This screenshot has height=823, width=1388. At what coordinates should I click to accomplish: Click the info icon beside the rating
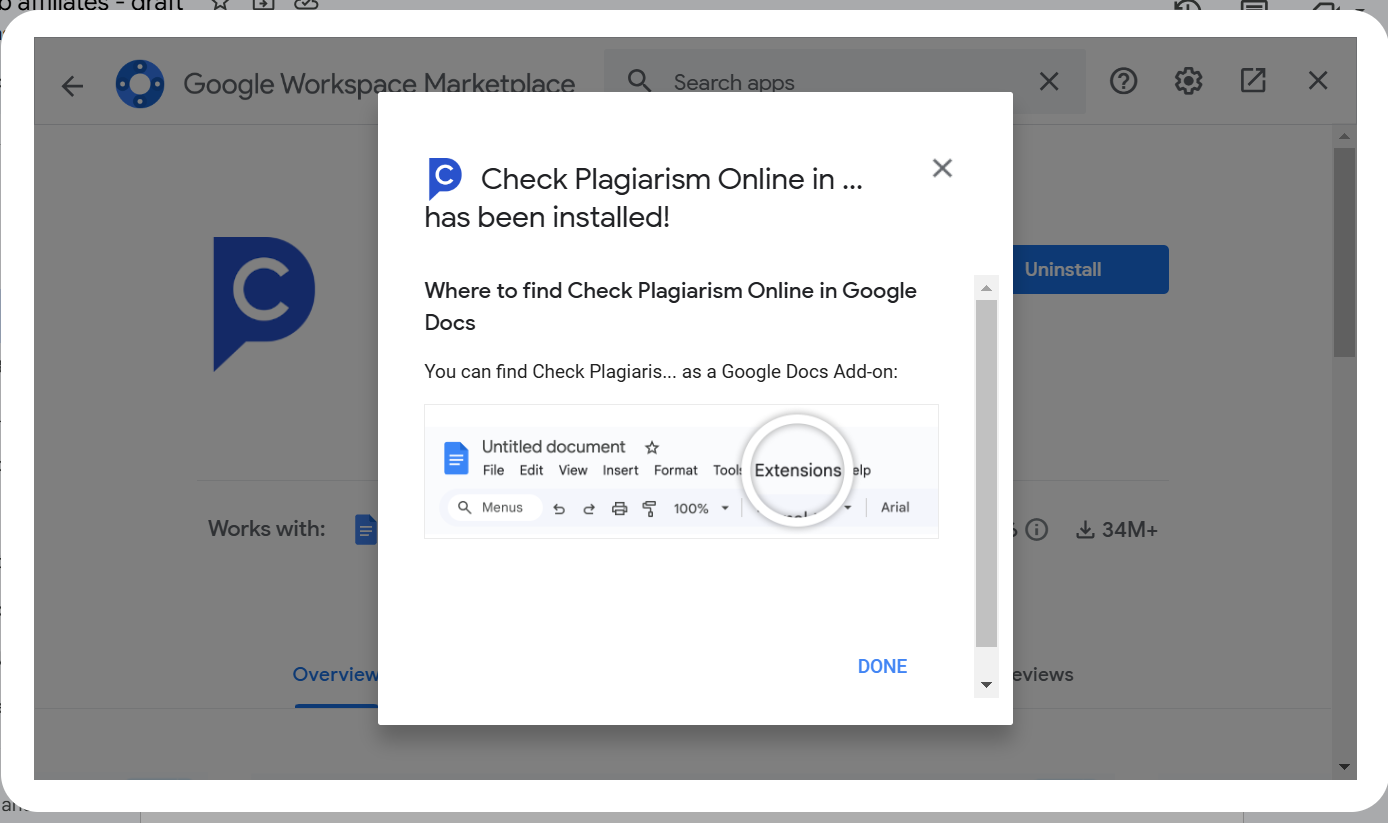[1037, 530]
